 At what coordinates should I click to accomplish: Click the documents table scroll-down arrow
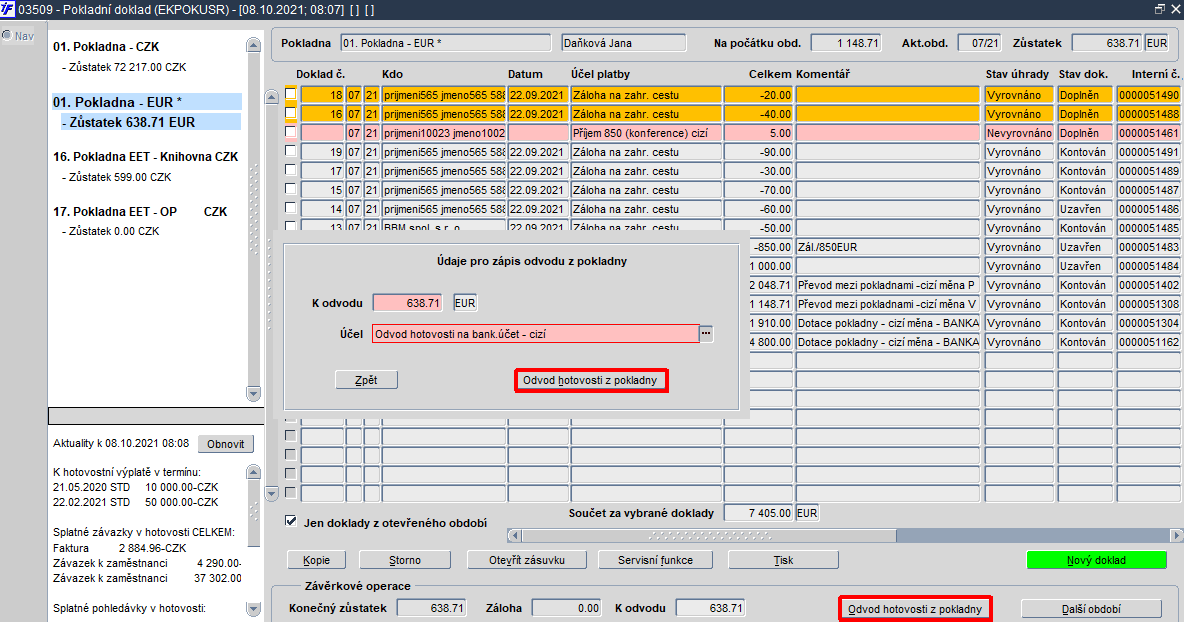[272, 494]
